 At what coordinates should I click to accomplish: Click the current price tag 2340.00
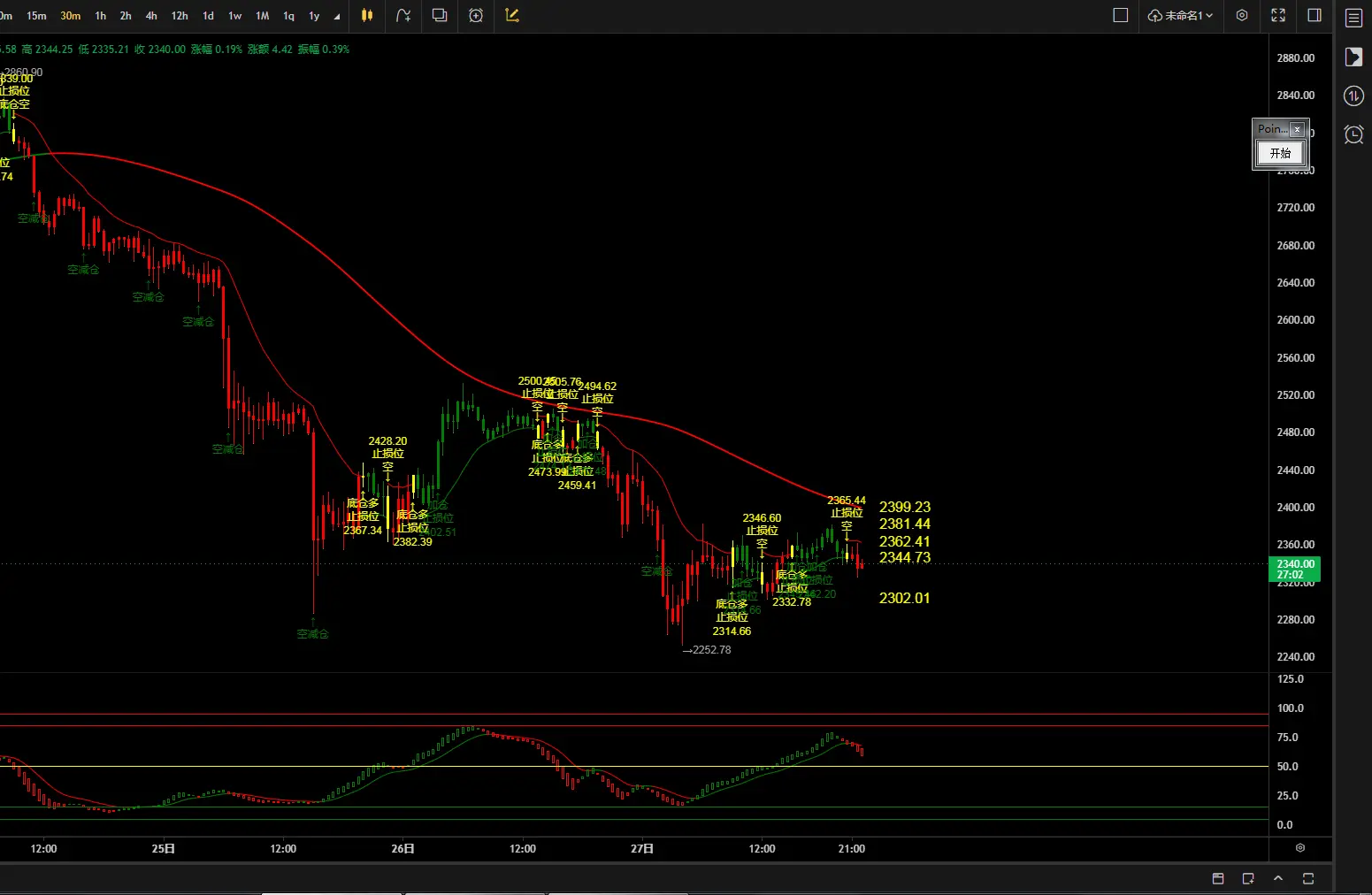pyautogui.click(x=1295, y=569)
